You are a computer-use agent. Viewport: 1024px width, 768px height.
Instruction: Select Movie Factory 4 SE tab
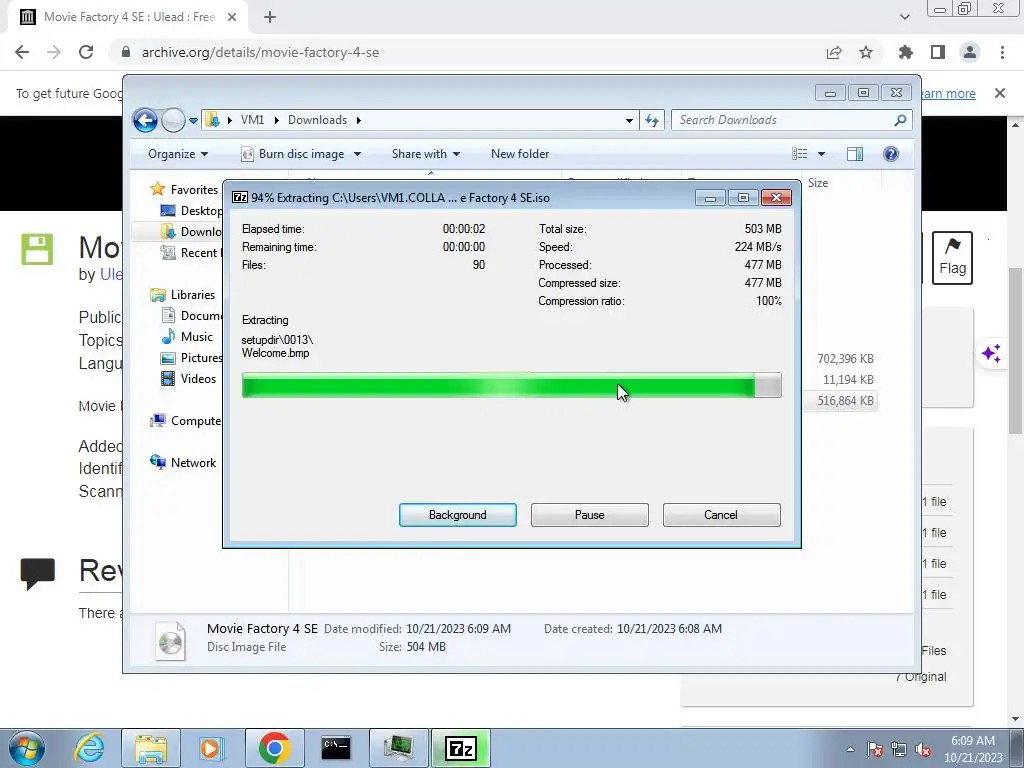[x=128, y=17]
